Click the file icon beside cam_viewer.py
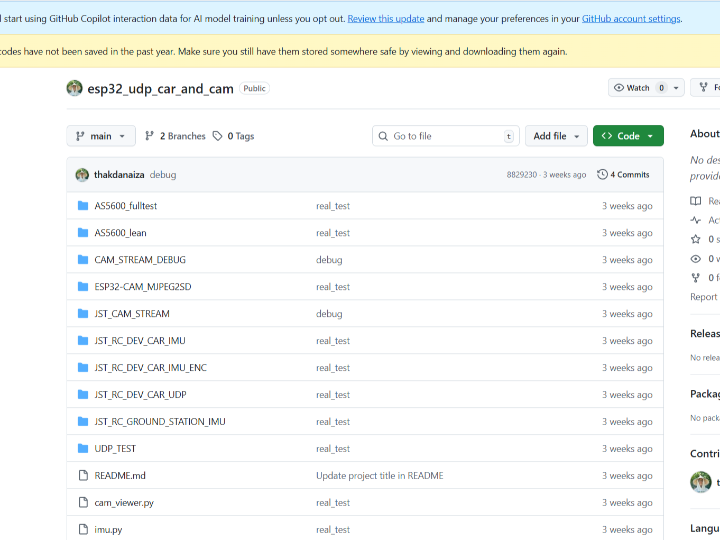Viewport: 720px width, 540px height. 84,503
